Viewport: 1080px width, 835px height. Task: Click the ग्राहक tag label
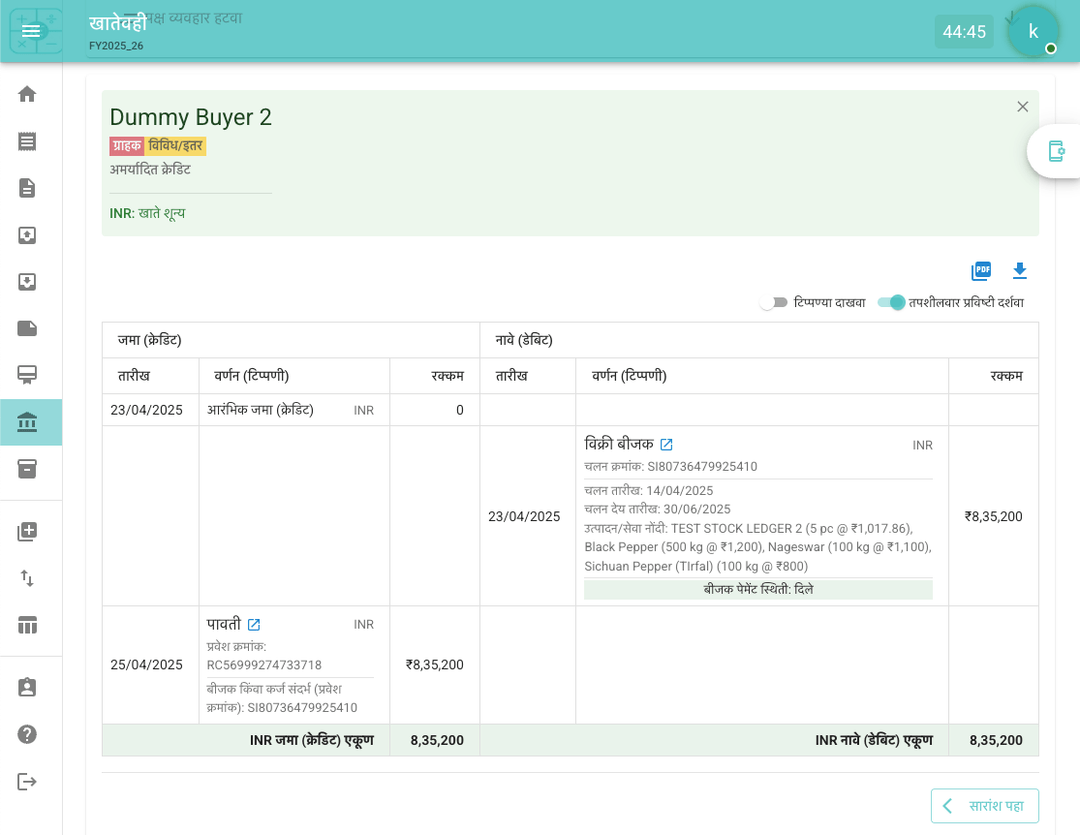point(126,146)
